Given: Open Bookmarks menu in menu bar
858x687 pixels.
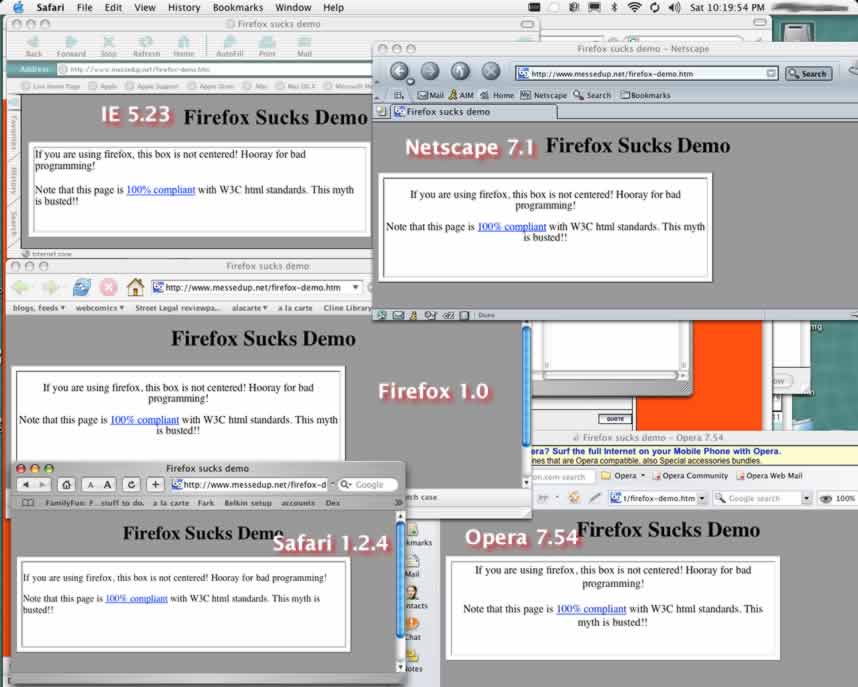Looking at the screenshot, I should pyautogui.click(x=237, y=8).
